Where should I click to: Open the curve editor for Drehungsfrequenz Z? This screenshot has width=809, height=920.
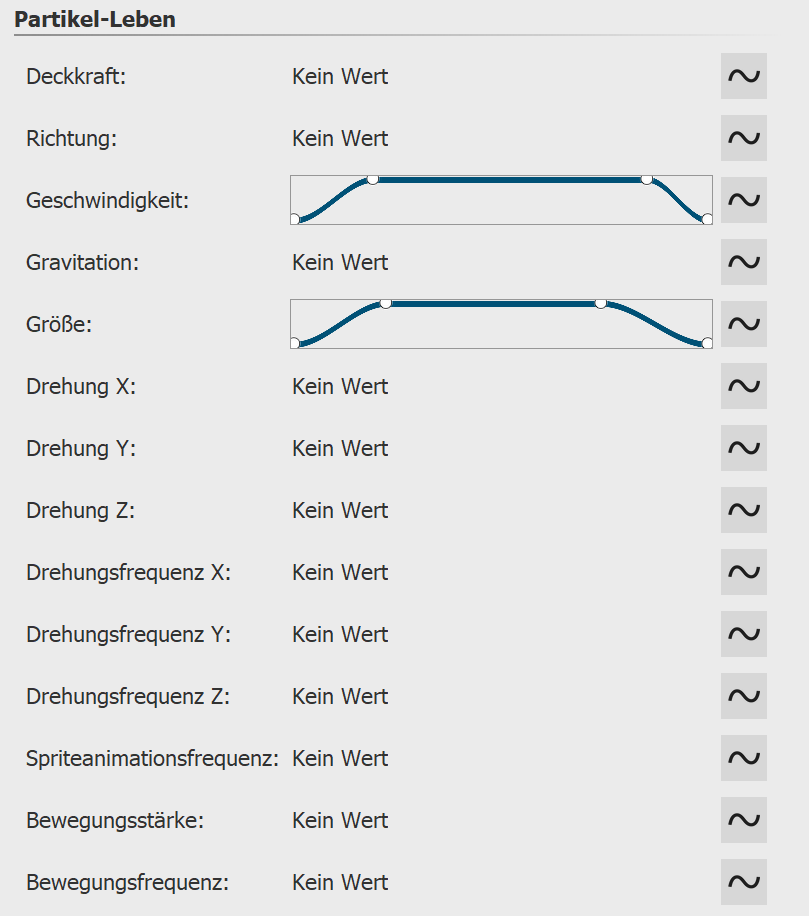(744, 696)
